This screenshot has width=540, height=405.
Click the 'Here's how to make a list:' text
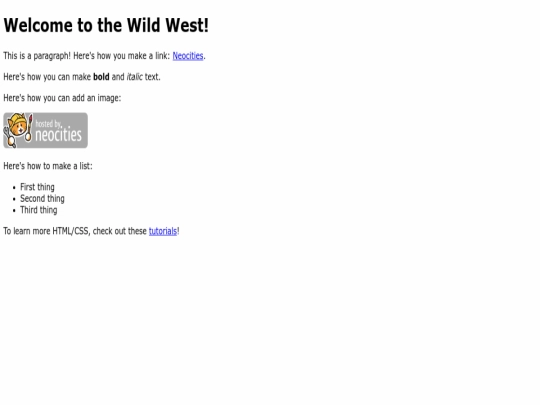tap(48, 166)
